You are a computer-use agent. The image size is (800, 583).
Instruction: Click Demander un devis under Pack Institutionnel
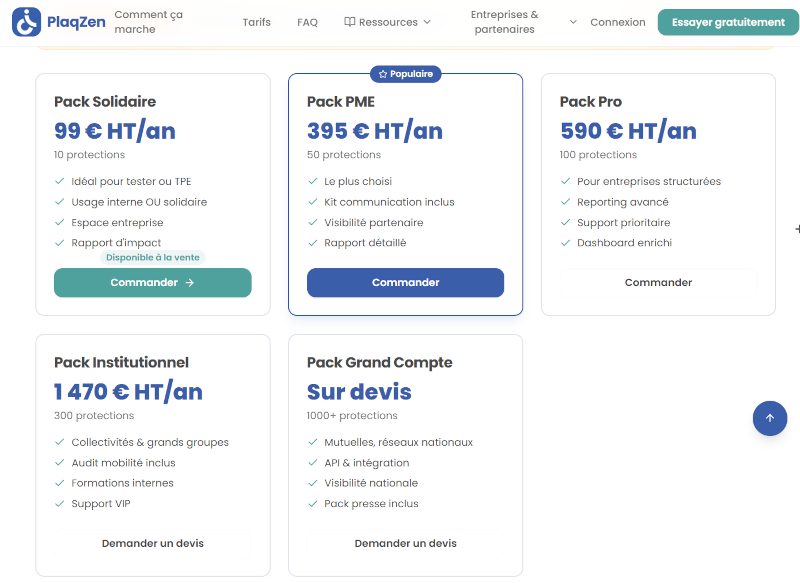(152, 543)
